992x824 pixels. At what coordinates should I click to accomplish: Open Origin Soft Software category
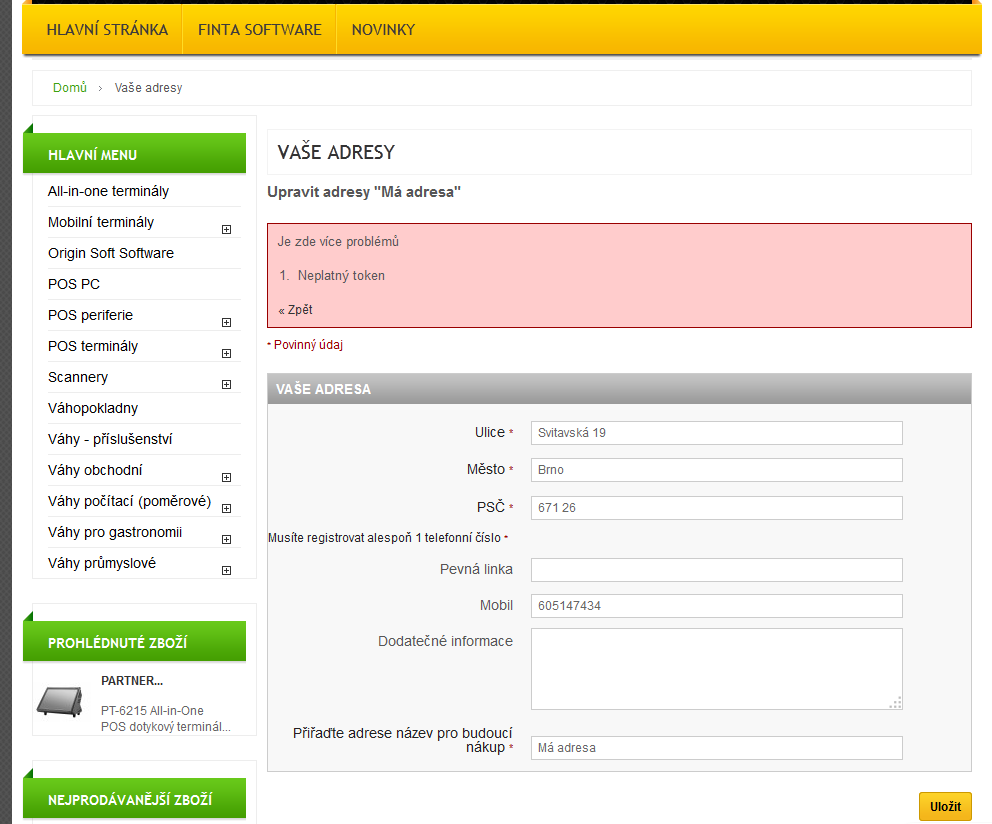[111, 253]
